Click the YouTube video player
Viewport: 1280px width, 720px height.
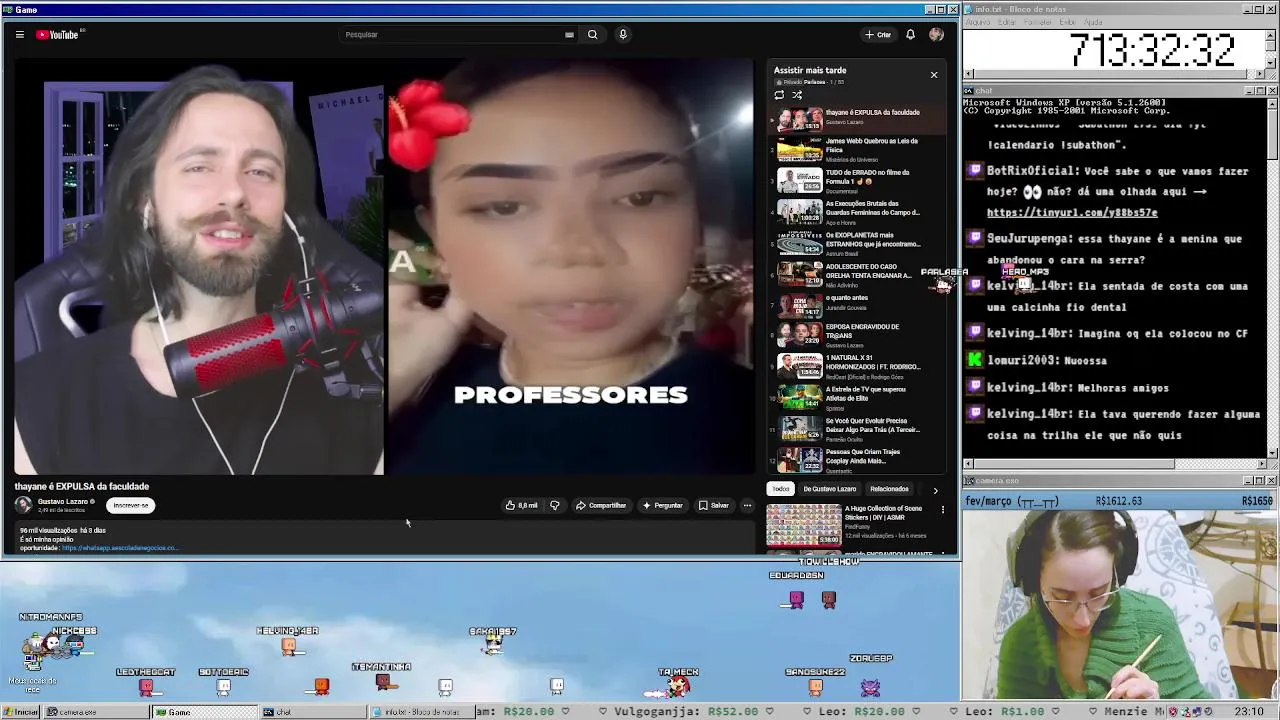coord(385,267)
